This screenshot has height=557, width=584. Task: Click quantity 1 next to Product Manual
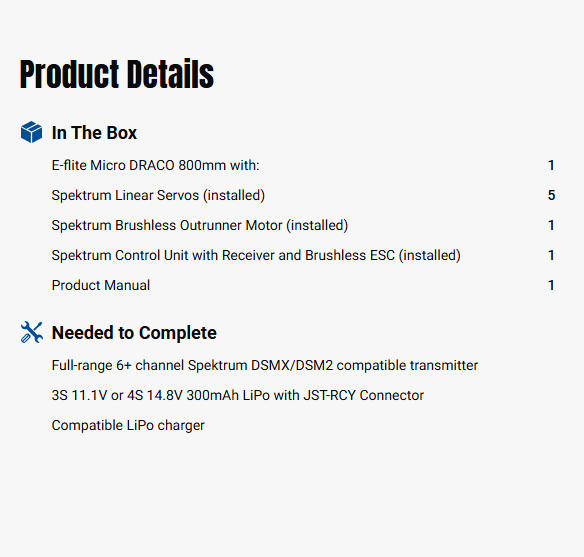551,285
